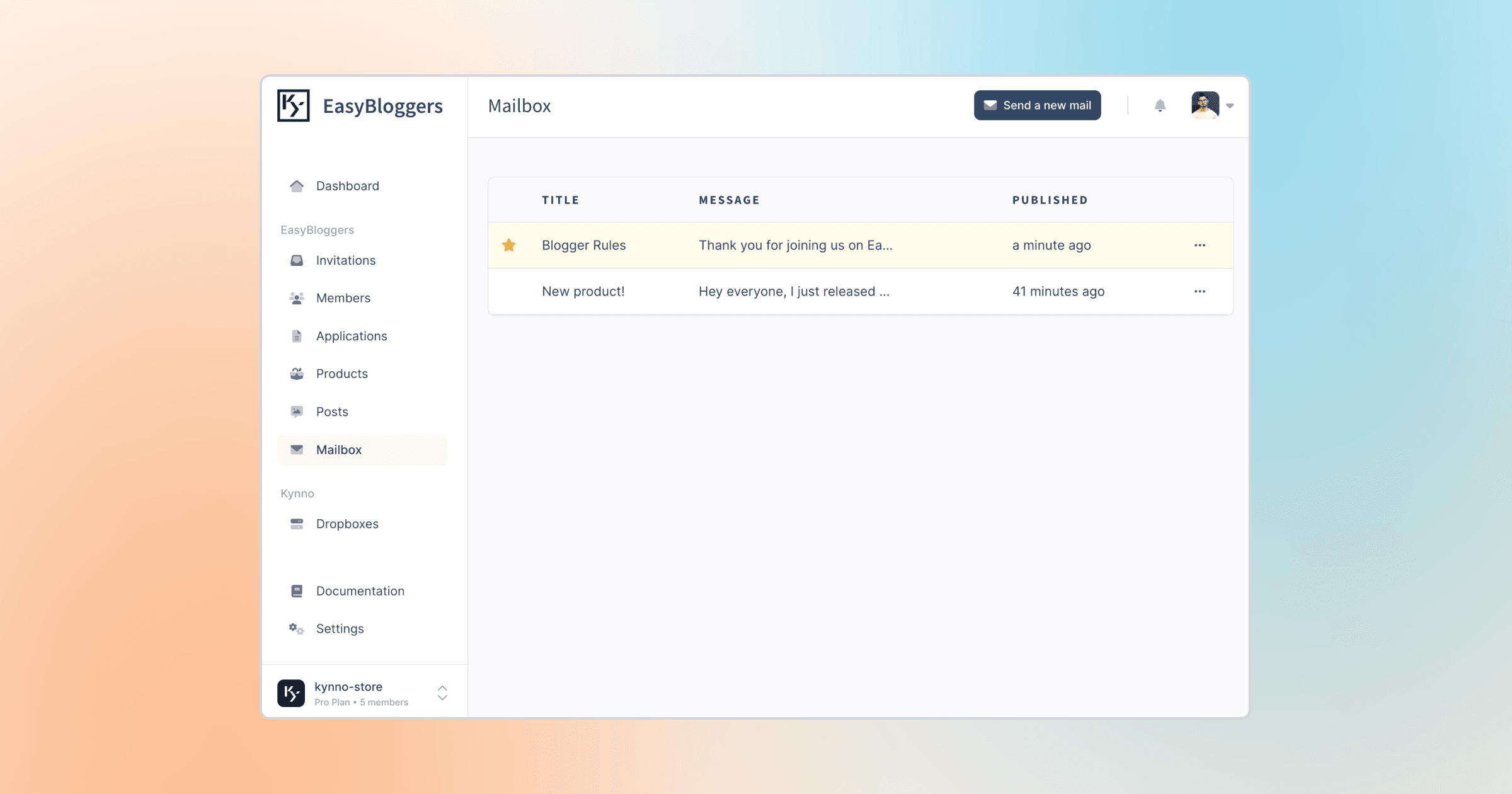Click the EasyBloggers logo icon
1512x794 pixels.
[x=294, y=105]
